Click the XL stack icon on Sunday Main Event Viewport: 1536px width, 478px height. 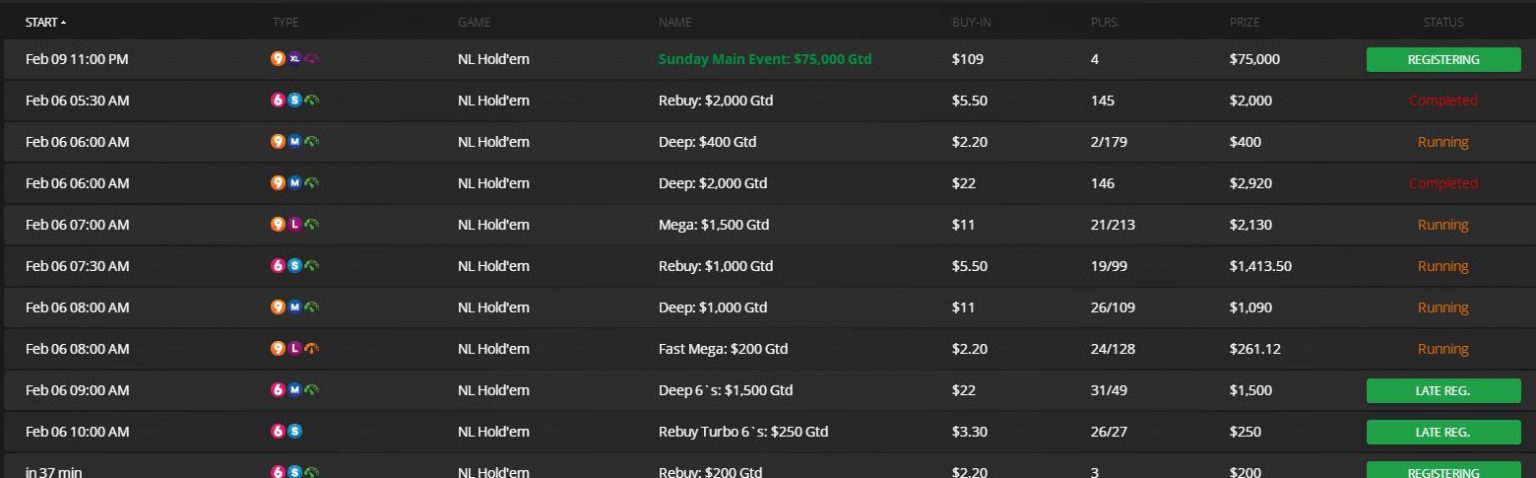(294, 59)
